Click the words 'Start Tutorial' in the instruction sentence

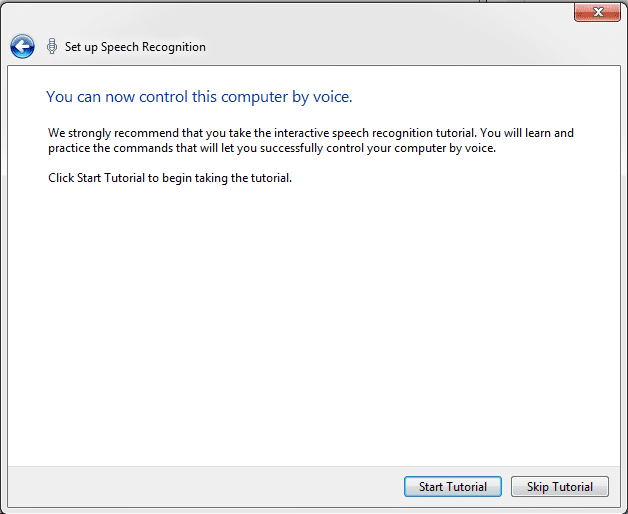click(x=111, y=178)
